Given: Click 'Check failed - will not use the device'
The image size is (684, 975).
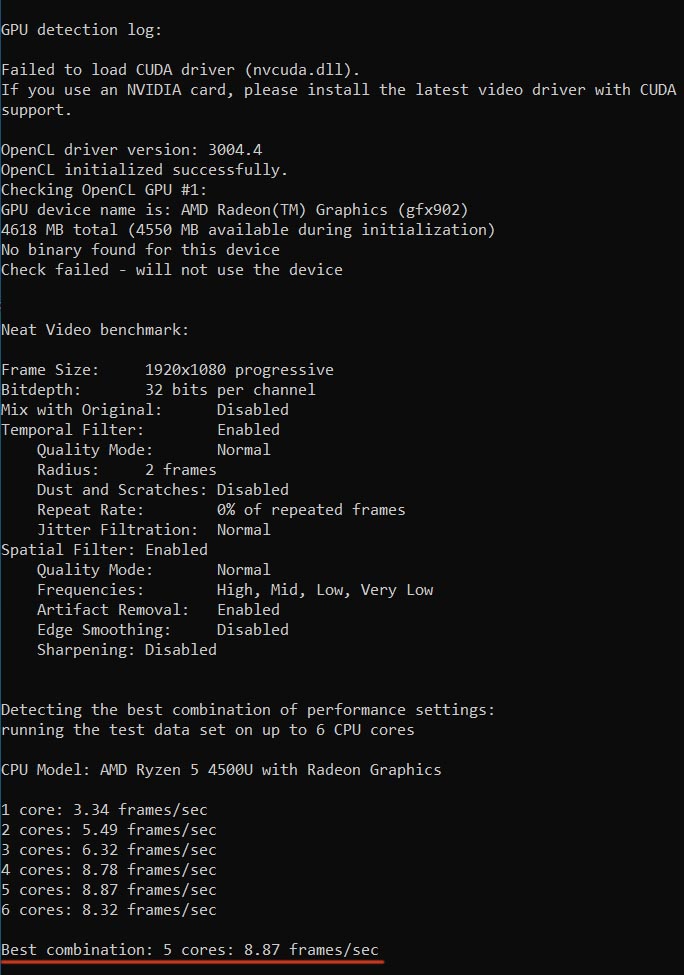Looking at the screenshot, I should coord(172,270).
